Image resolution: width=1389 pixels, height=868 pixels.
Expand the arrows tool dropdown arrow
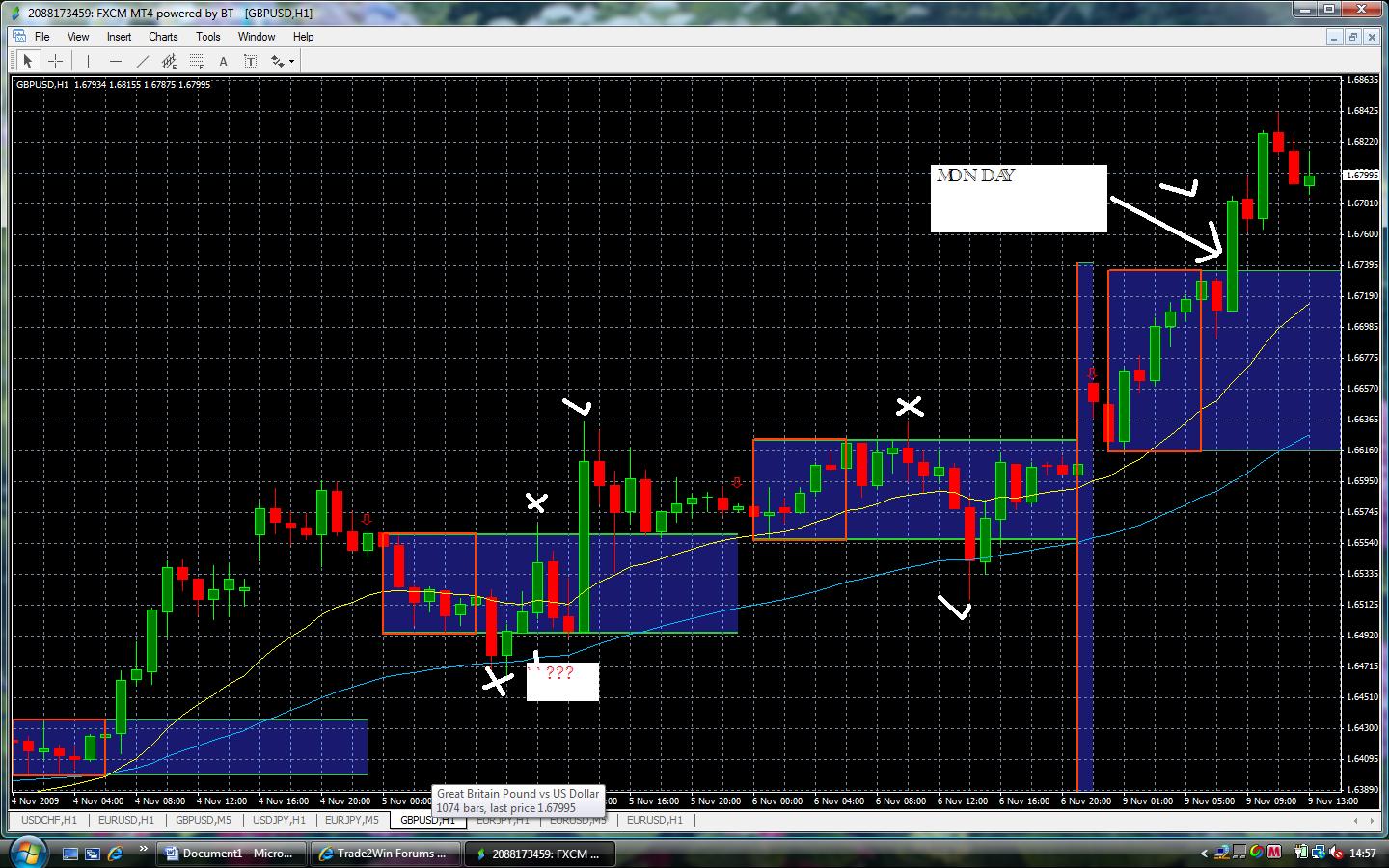coord(291,61)
